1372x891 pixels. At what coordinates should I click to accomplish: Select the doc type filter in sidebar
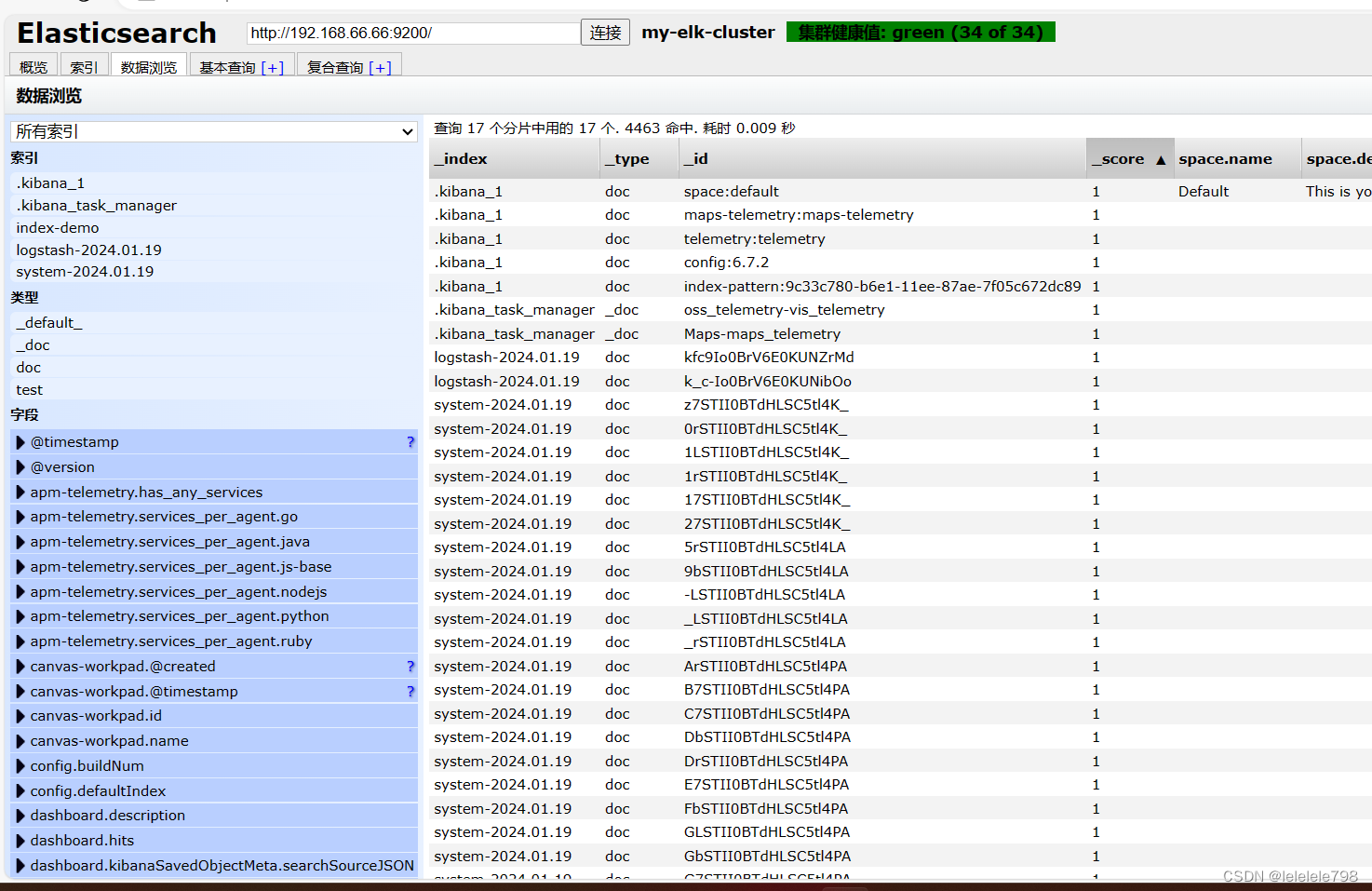pos(214,368)
